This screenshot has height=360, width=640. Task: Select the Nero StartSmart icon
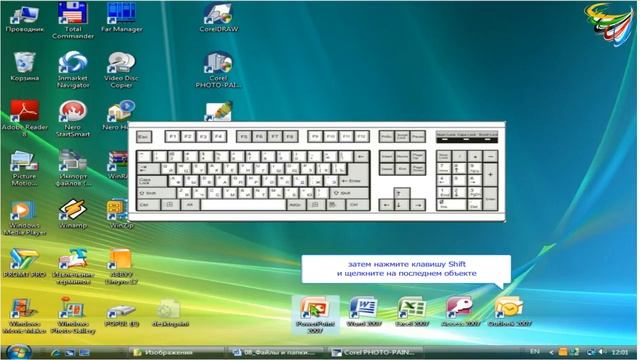click(x=73, y=118)
